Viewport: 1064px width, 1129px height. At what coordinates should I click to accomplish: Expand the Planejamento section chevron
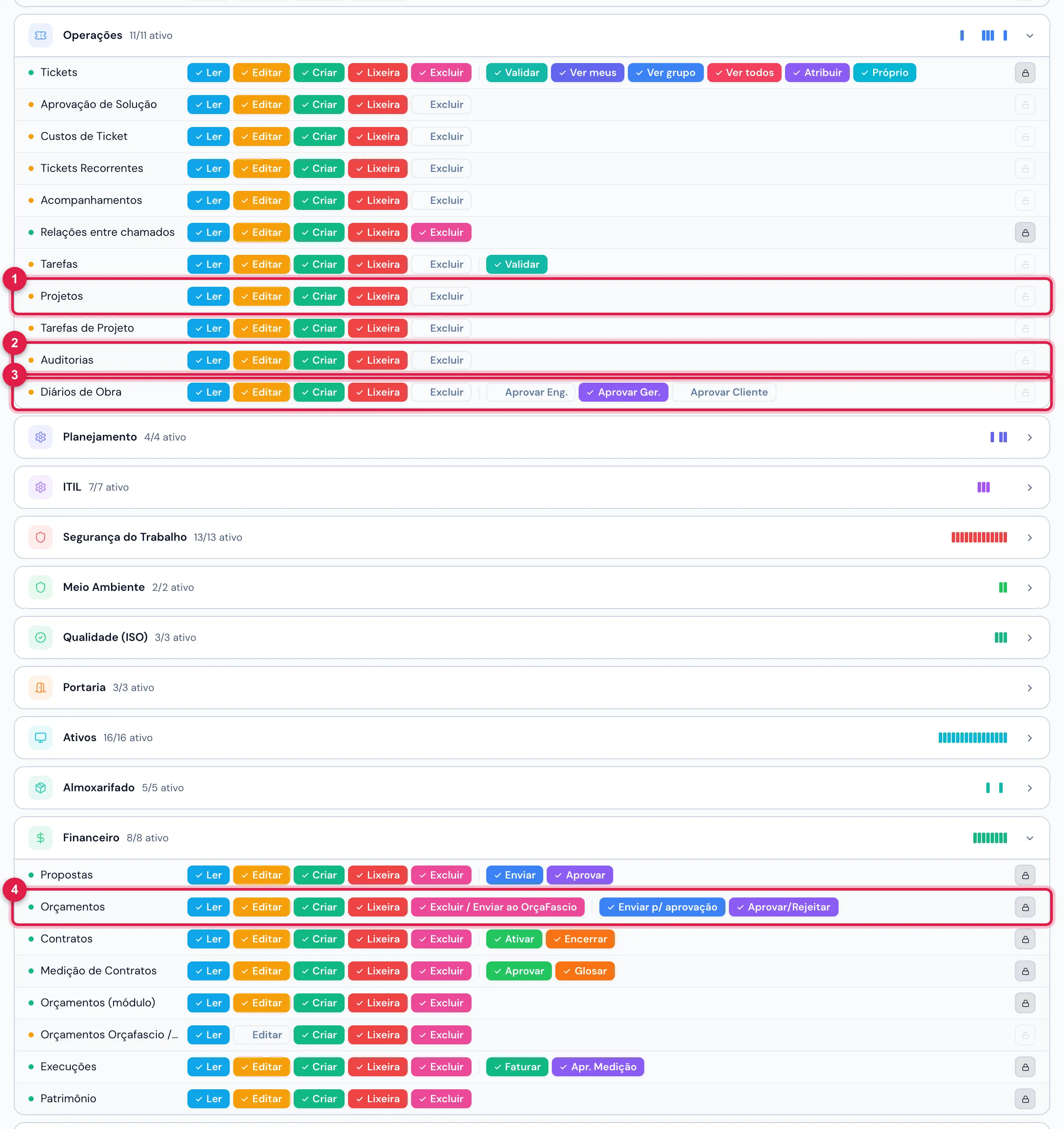pos(1029,437)
